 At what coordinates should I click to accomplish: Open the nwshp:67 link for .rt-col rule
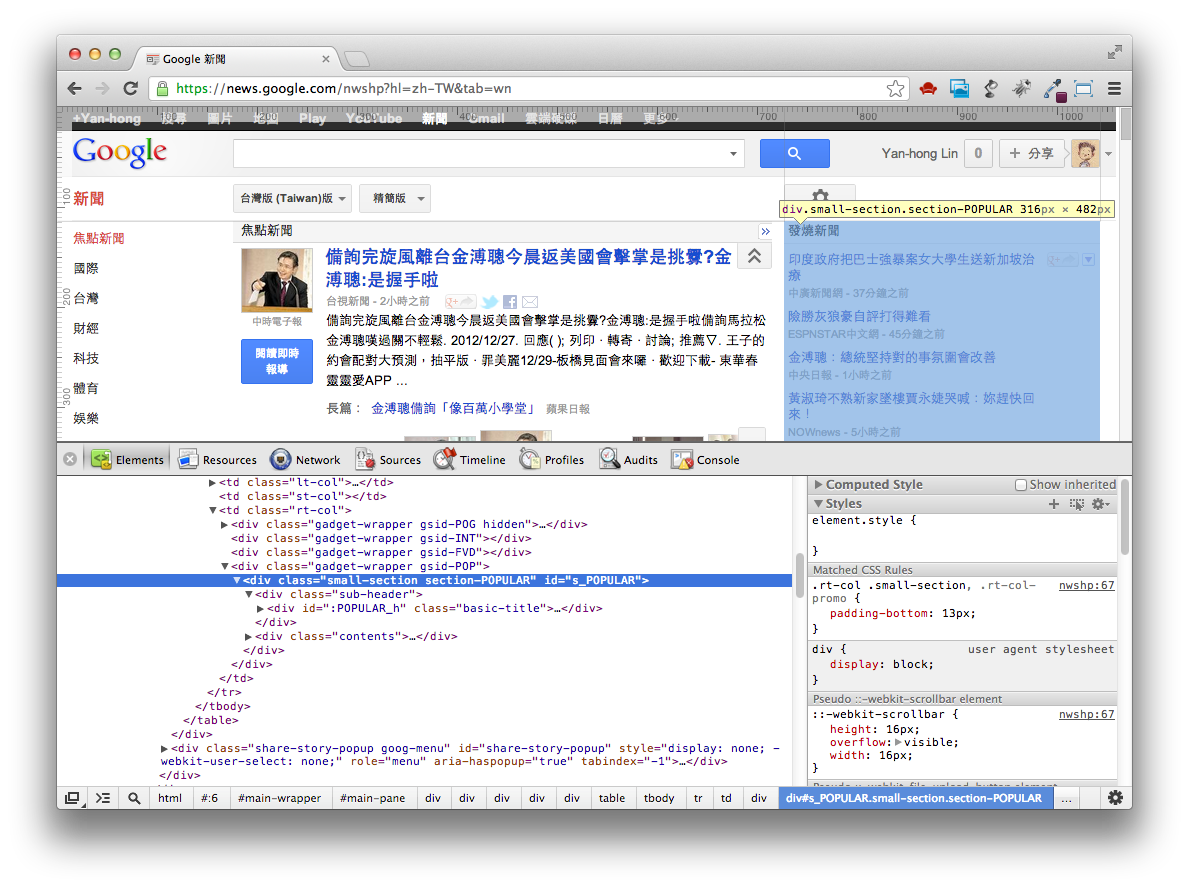tap(1087, 585)
